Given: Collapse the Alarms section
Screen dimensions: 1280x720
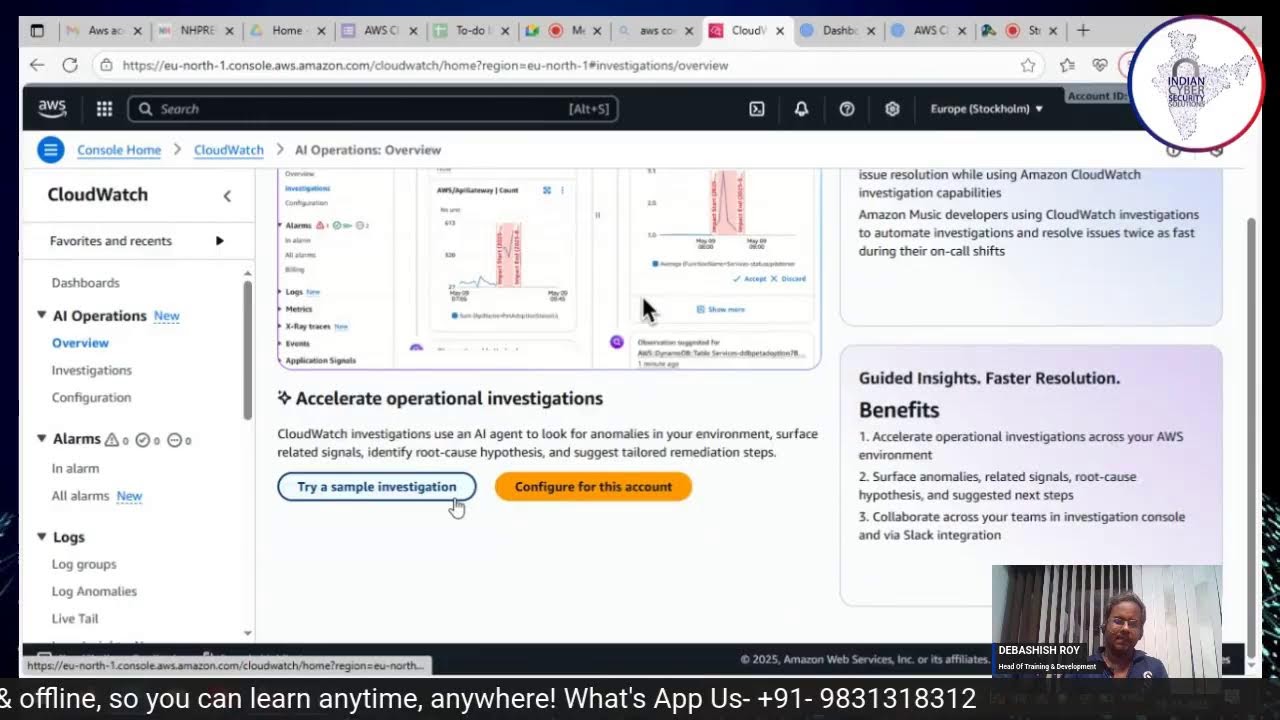Looking at the screenshot, I should coord(42,438).
